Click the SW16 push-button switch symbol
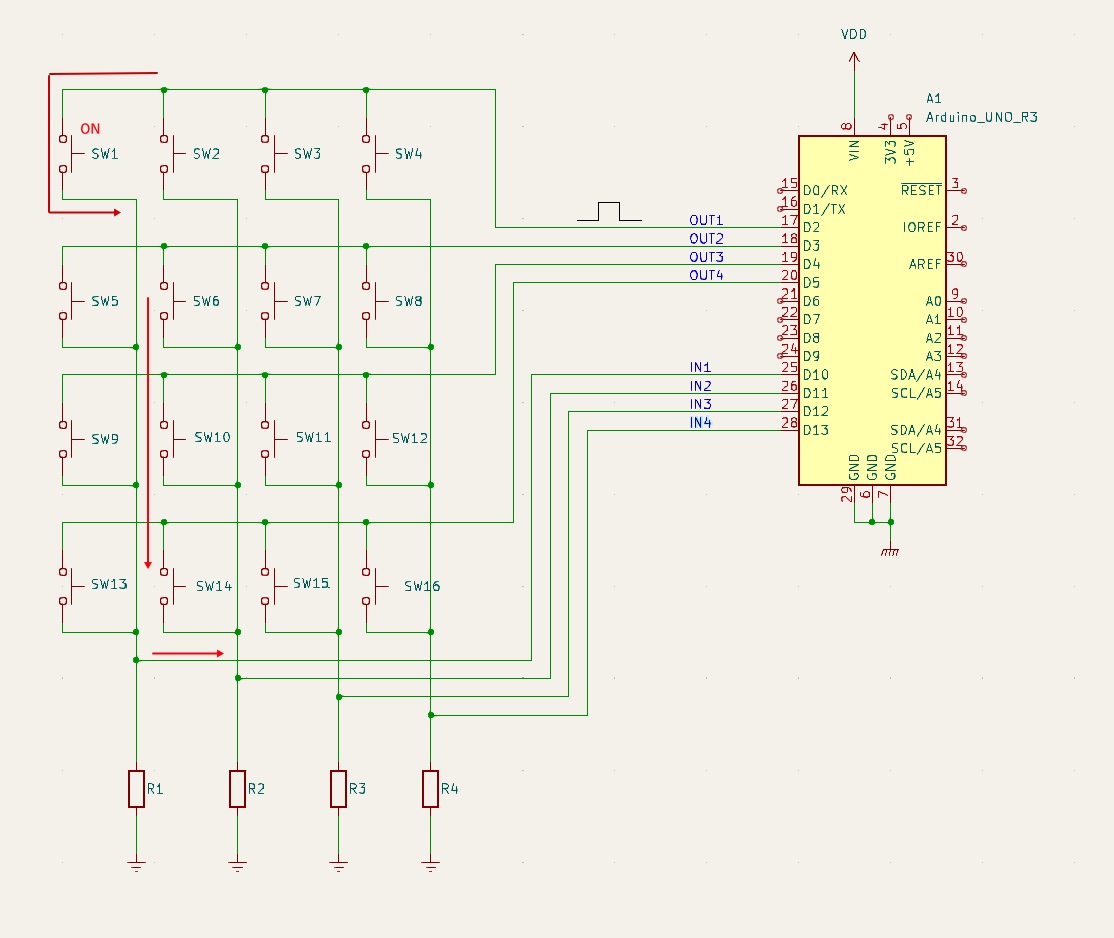 tap(370, 587)
